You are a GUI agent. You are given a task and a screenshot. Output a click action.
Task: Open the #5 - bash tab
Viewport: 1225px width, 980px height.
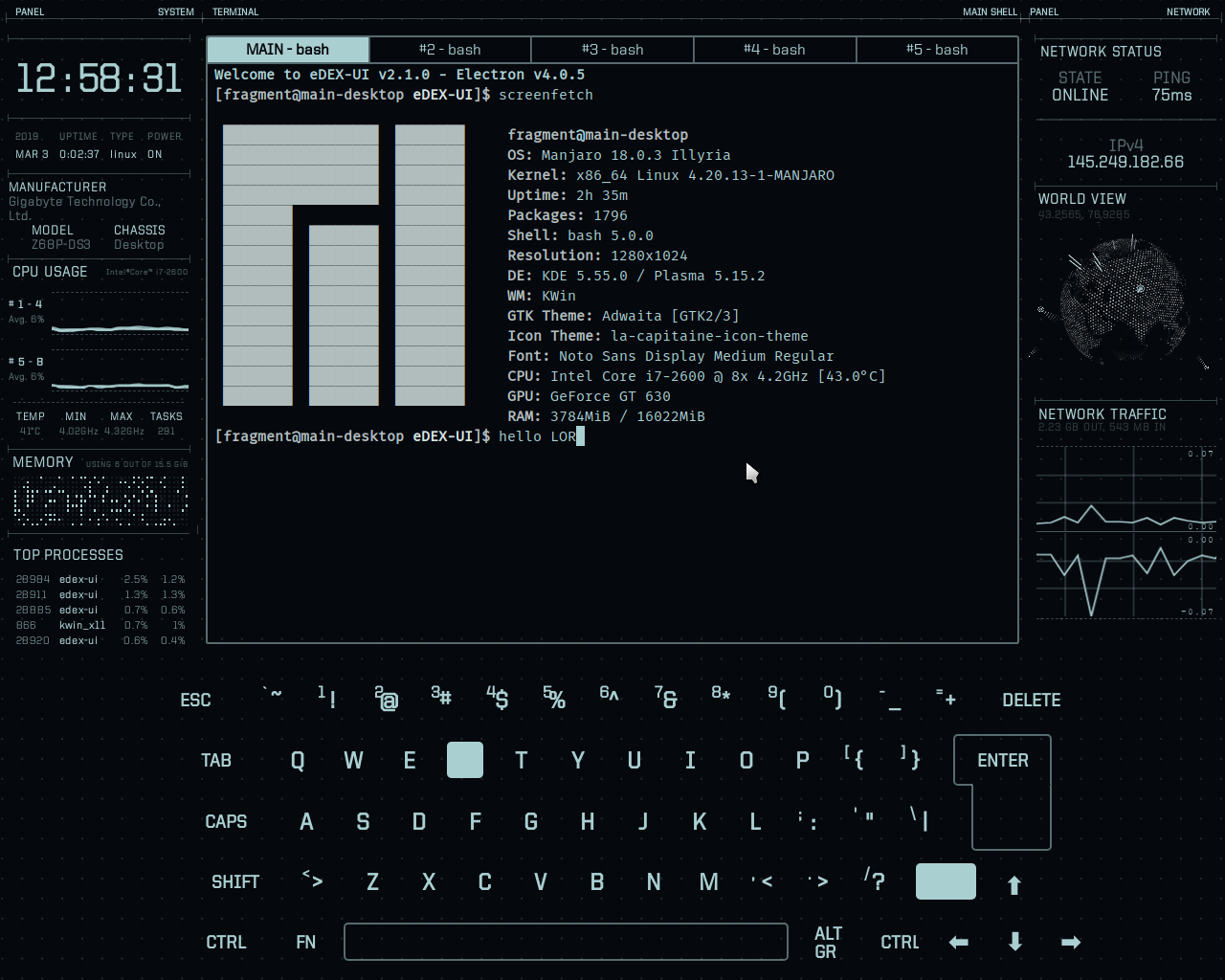point(937,50)
